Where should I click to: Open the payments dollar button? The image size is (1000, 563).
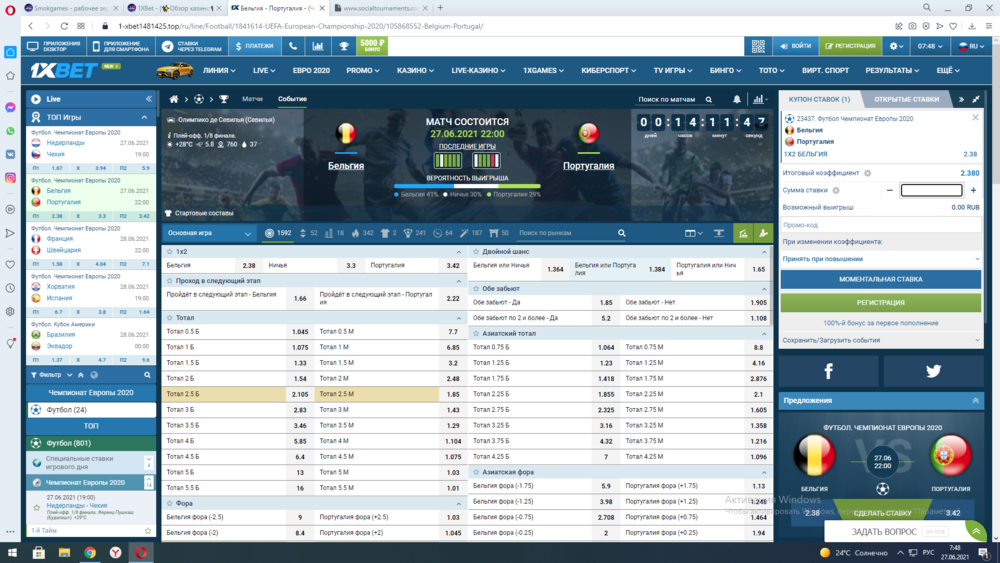254,46
